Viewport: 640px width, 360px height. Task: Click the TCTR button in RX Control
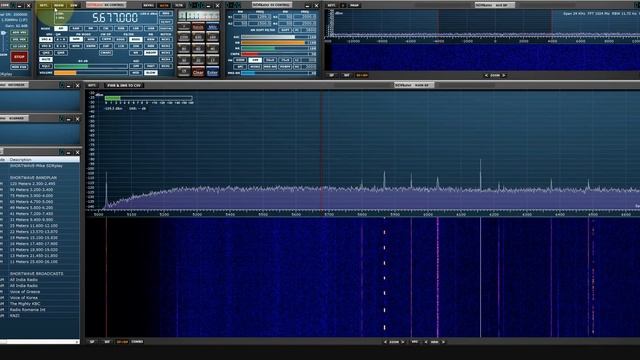tap(179, 5)
